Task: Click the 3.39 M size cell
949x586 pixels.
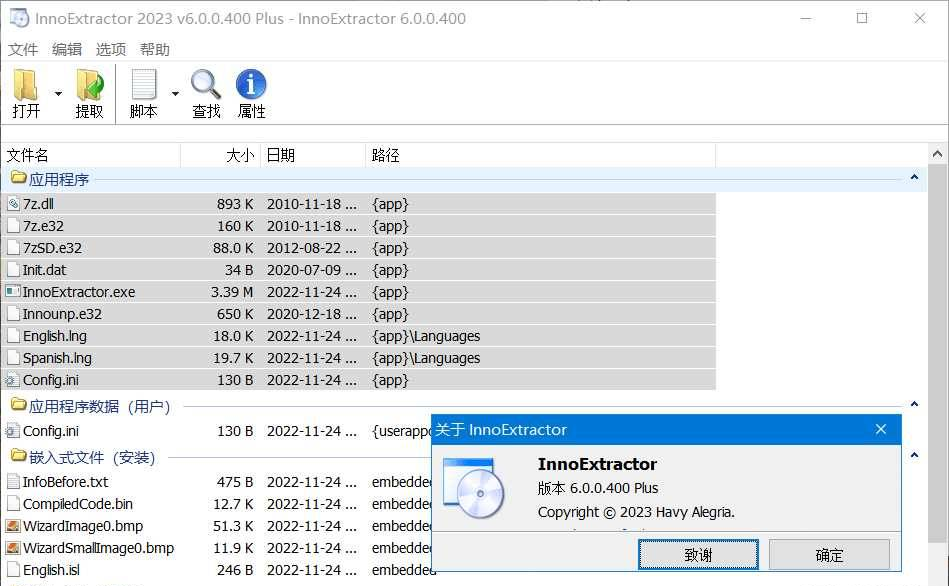Action: pyautogui.click(x=232, y=292)
